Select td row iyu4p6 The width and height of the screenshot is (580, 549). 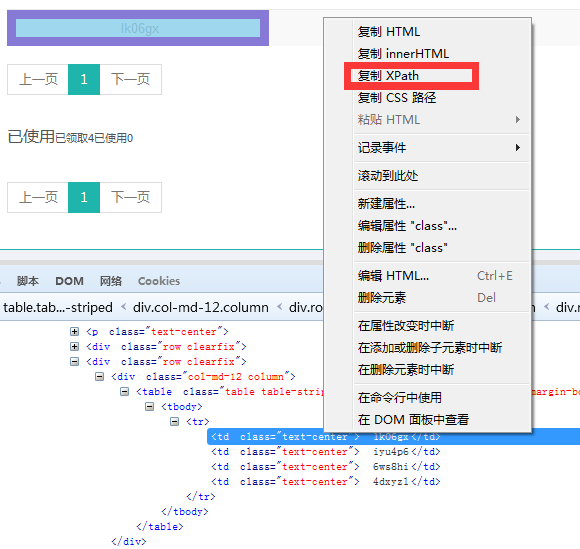[326, 452]
